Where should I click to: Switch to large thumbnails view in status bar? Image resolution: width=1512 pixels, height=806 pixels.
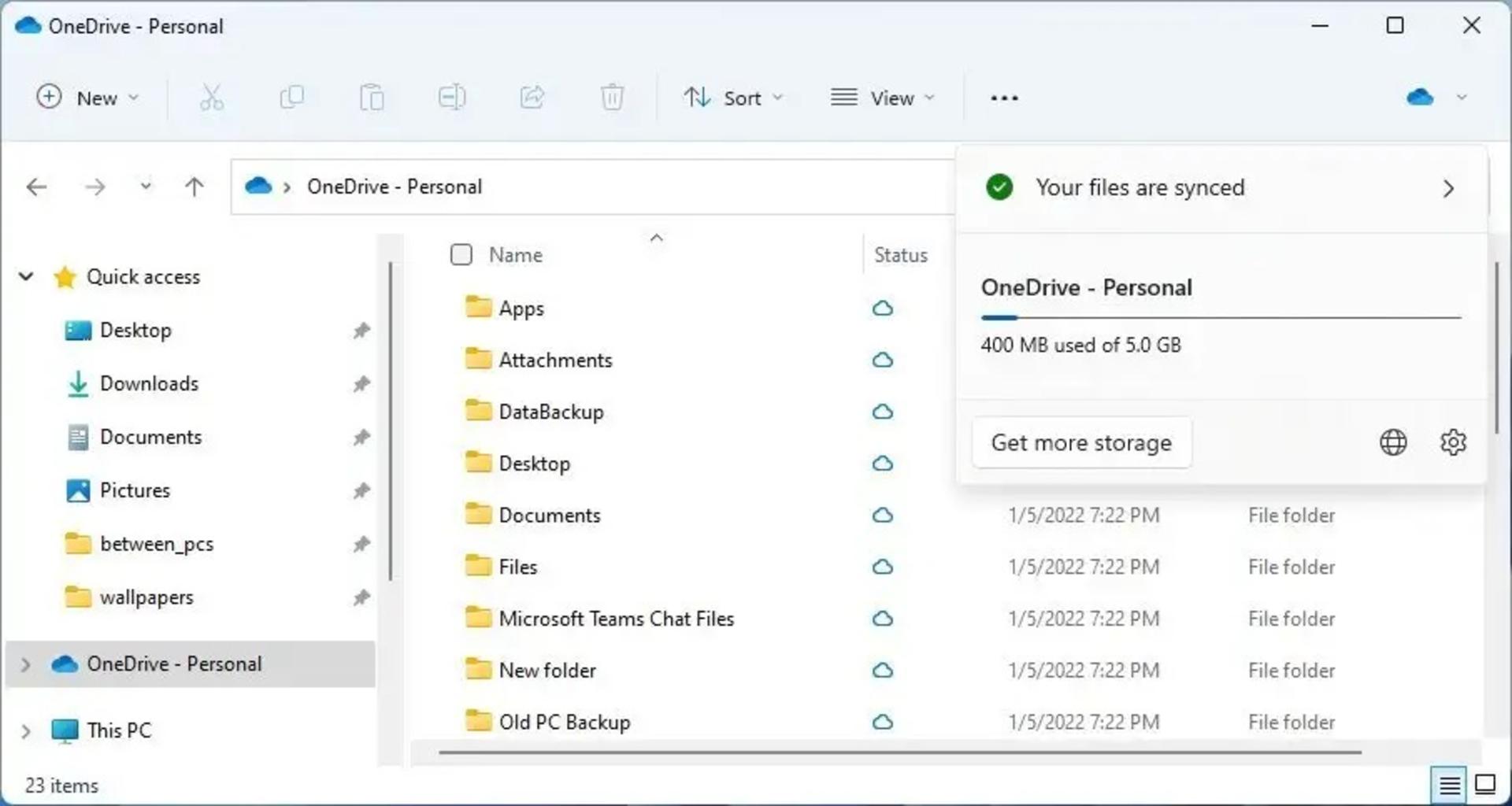(1485, 785)
